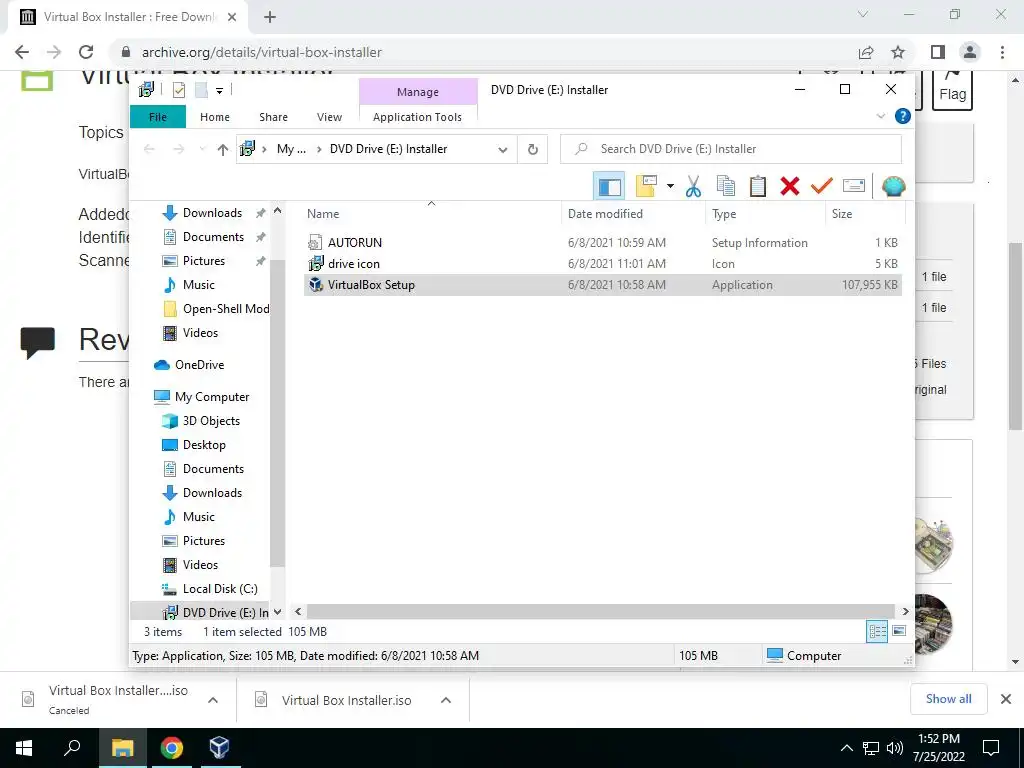
Task: Click the blue Help question mark icon
Action: click(903, 116)
